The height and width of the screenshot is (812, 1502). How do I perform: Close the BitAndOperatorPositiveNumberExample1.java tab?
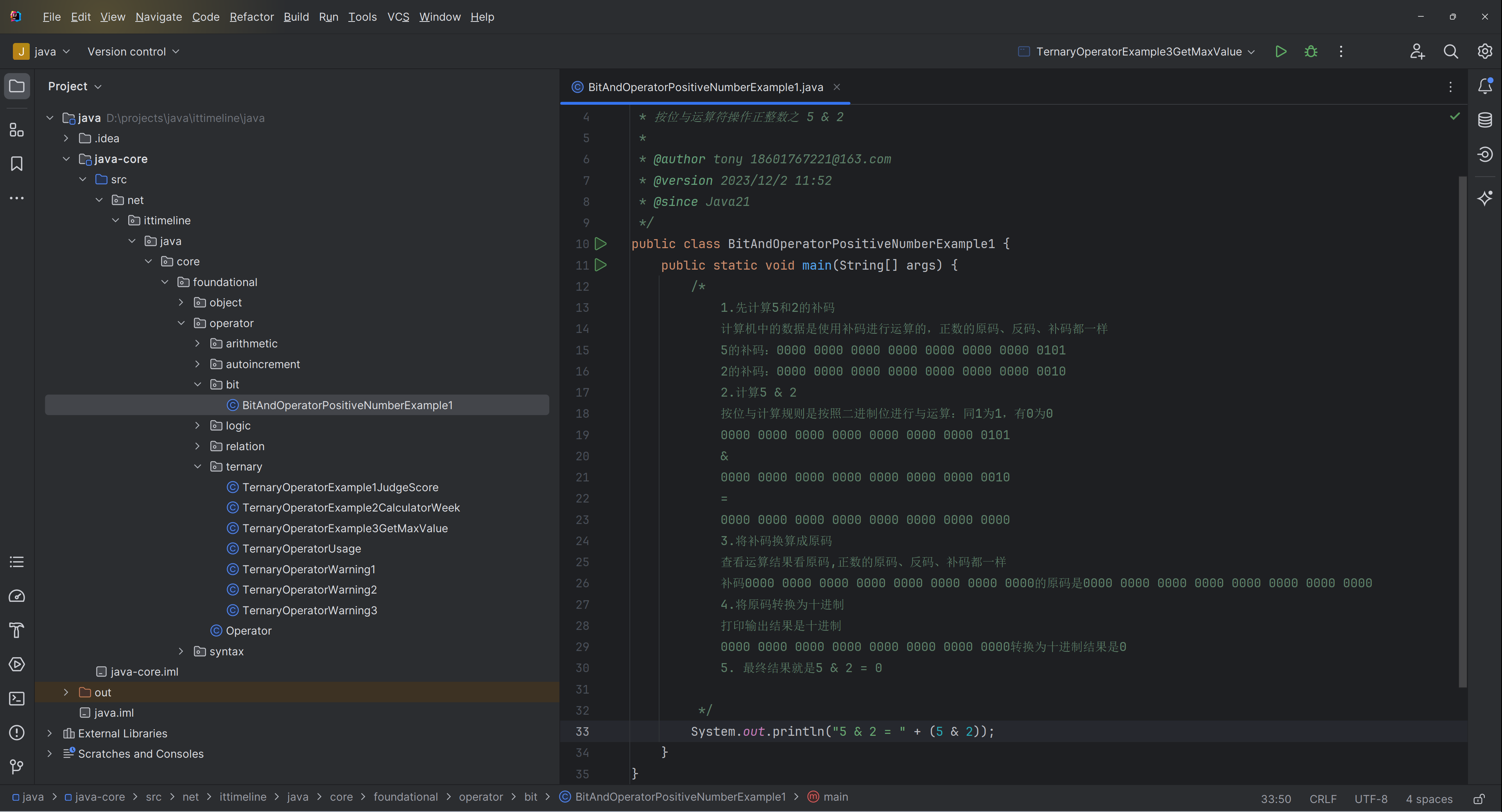click(837, 87)
